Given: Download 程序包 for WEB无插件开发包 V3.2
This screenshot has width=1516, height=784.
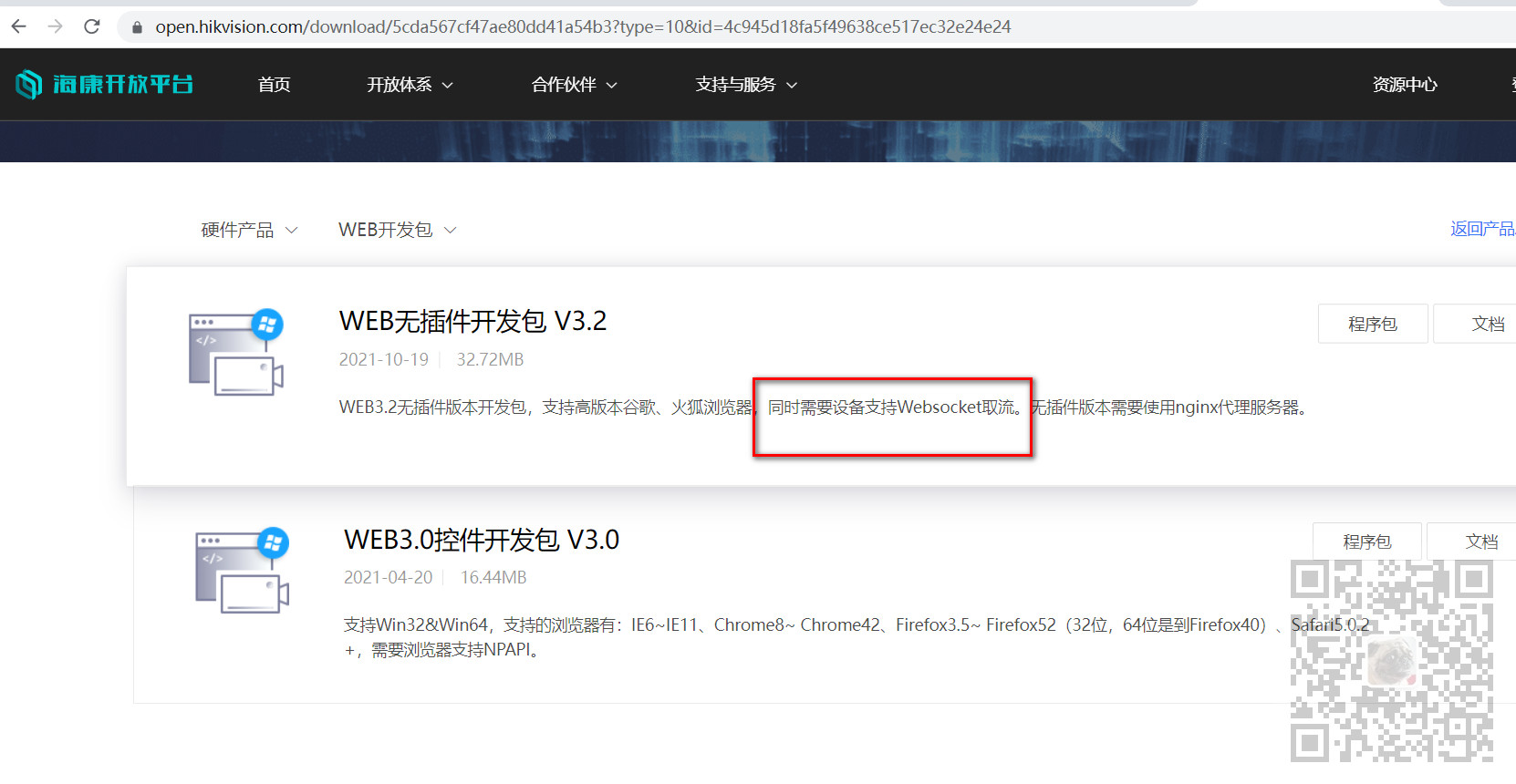Looking at the screenshot, I should click(x=1373, y=324).
